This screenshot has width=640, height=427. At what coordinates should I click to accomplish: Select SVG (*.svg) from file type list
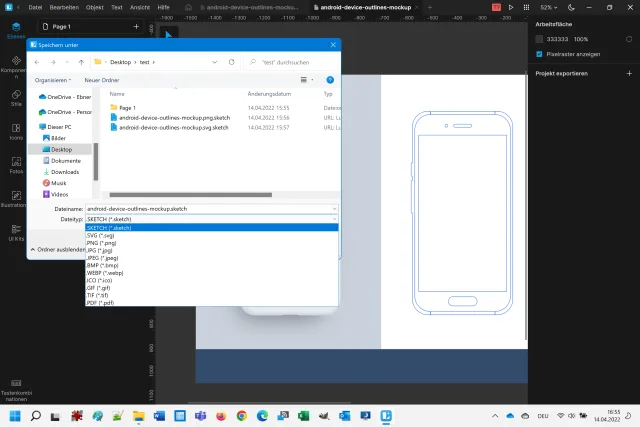tap(101, 235)
